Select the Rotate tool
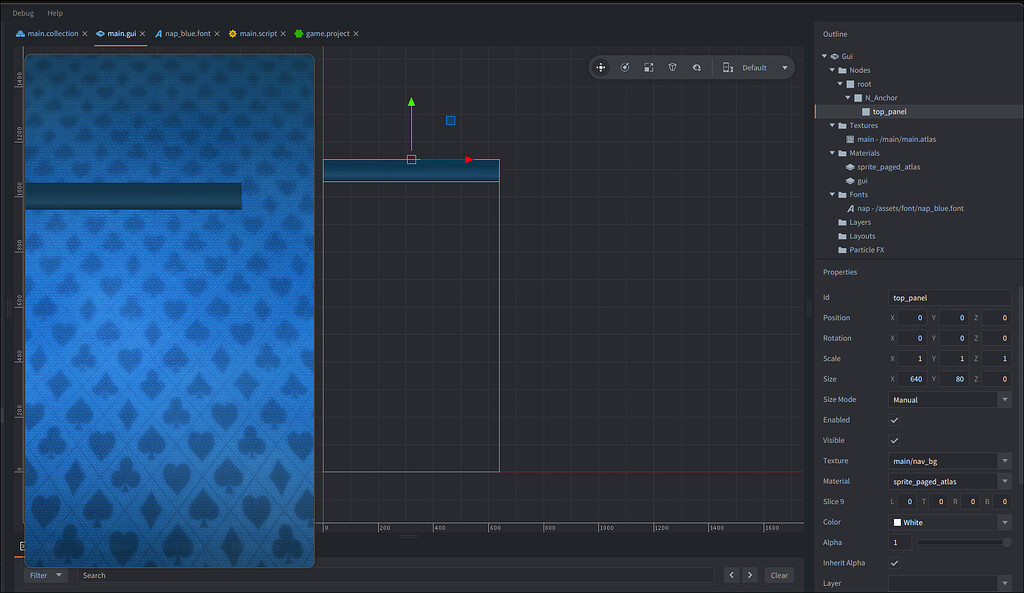The image size is (1024, 593). point(625,67)
